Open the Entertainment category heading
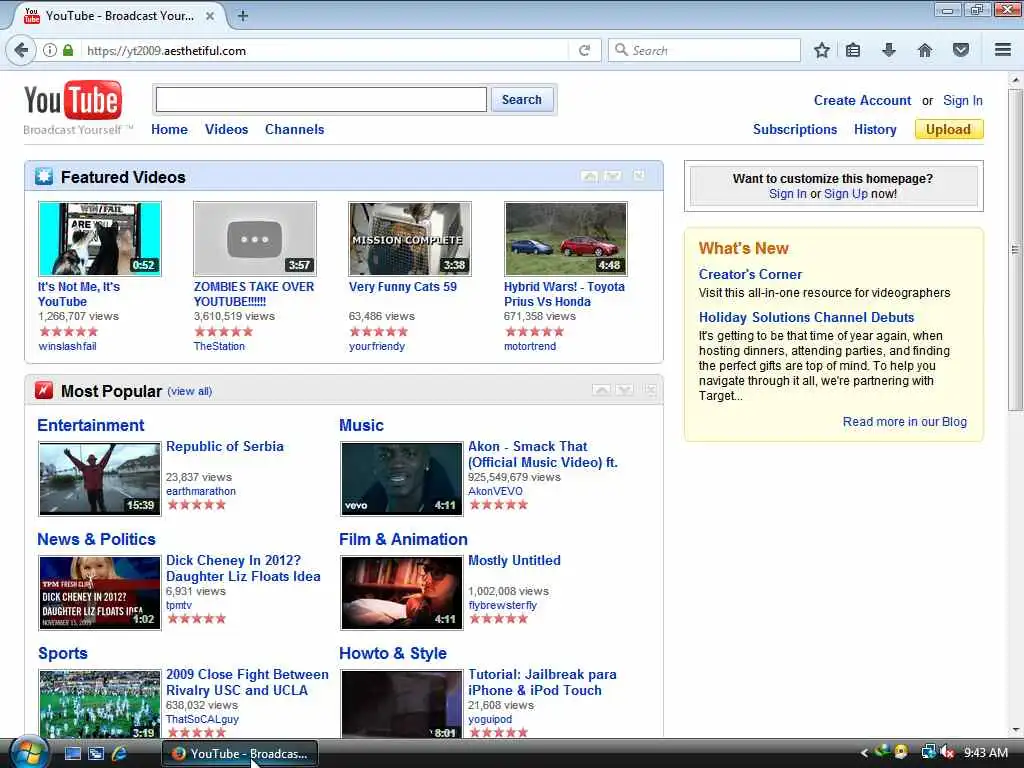 coord(91,425)
